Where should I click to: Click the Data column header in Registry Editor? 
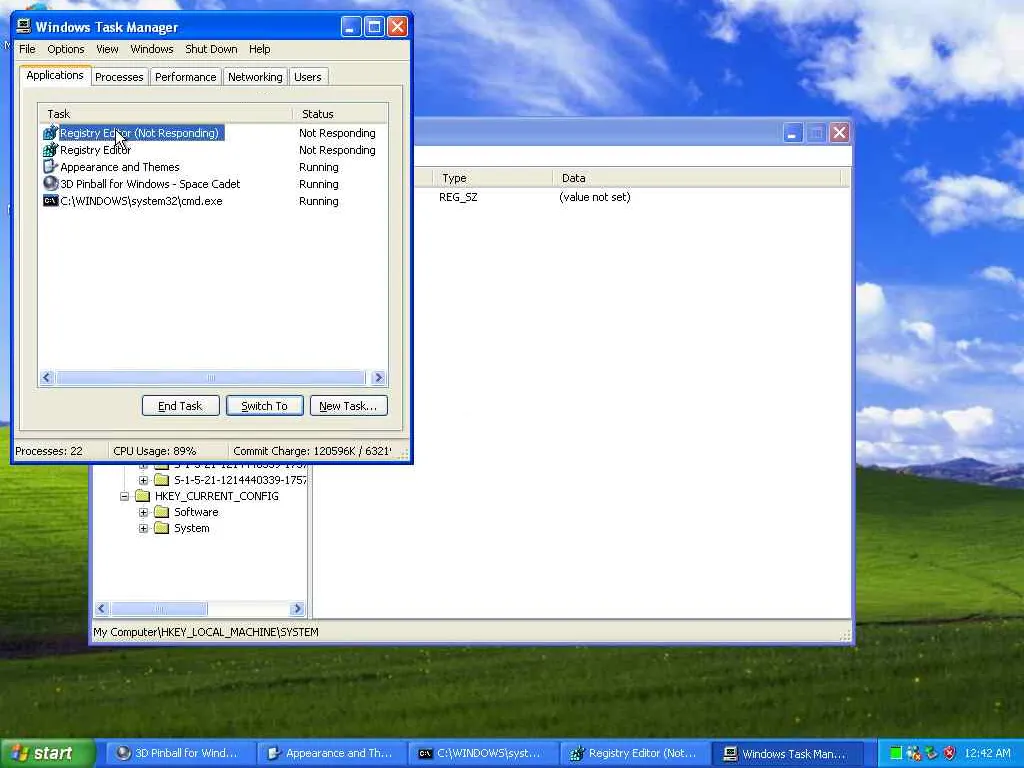[x=697, y=178]
